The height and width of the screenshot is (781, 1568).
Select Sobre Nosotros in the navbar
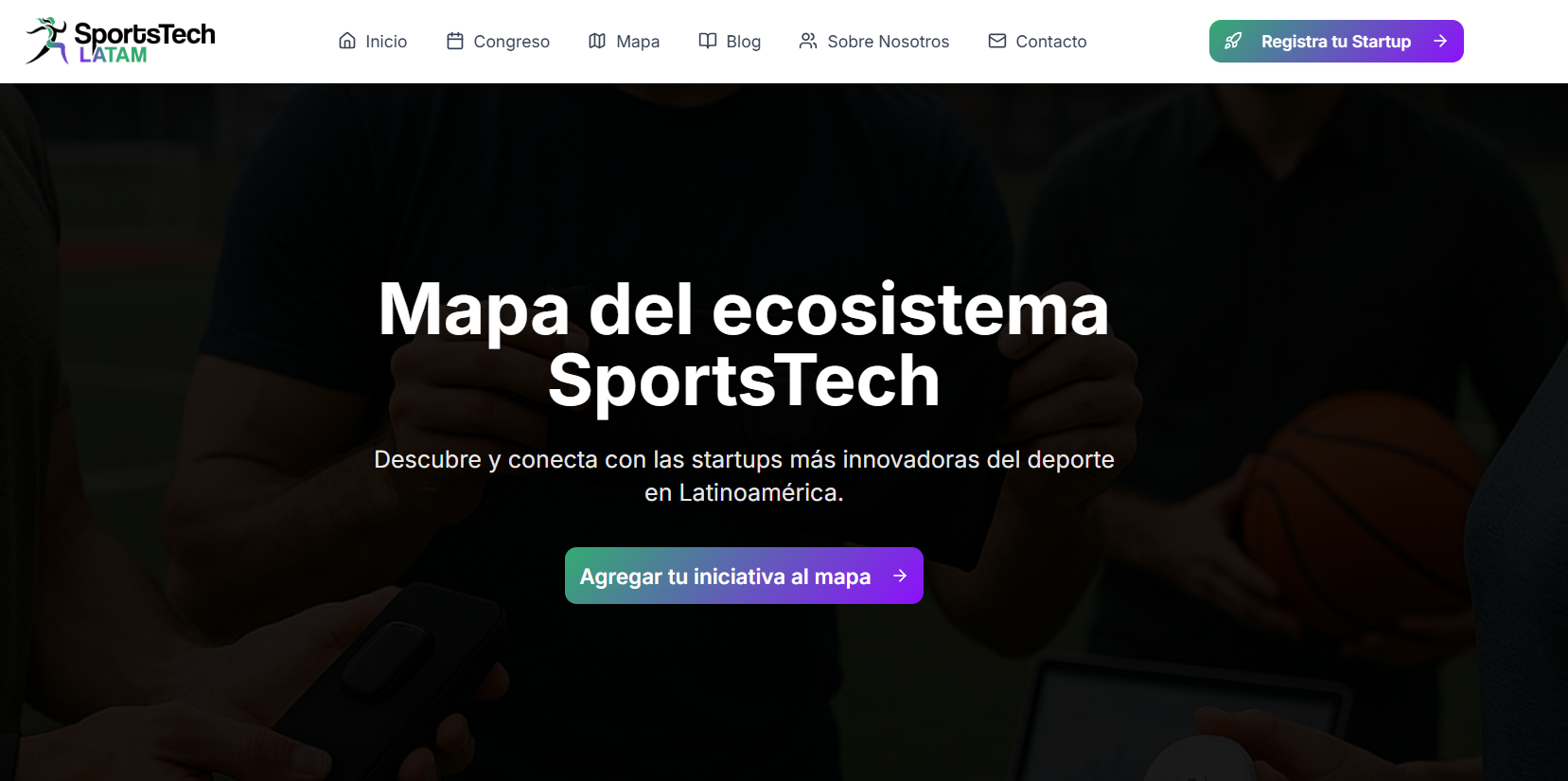point(874,41)
